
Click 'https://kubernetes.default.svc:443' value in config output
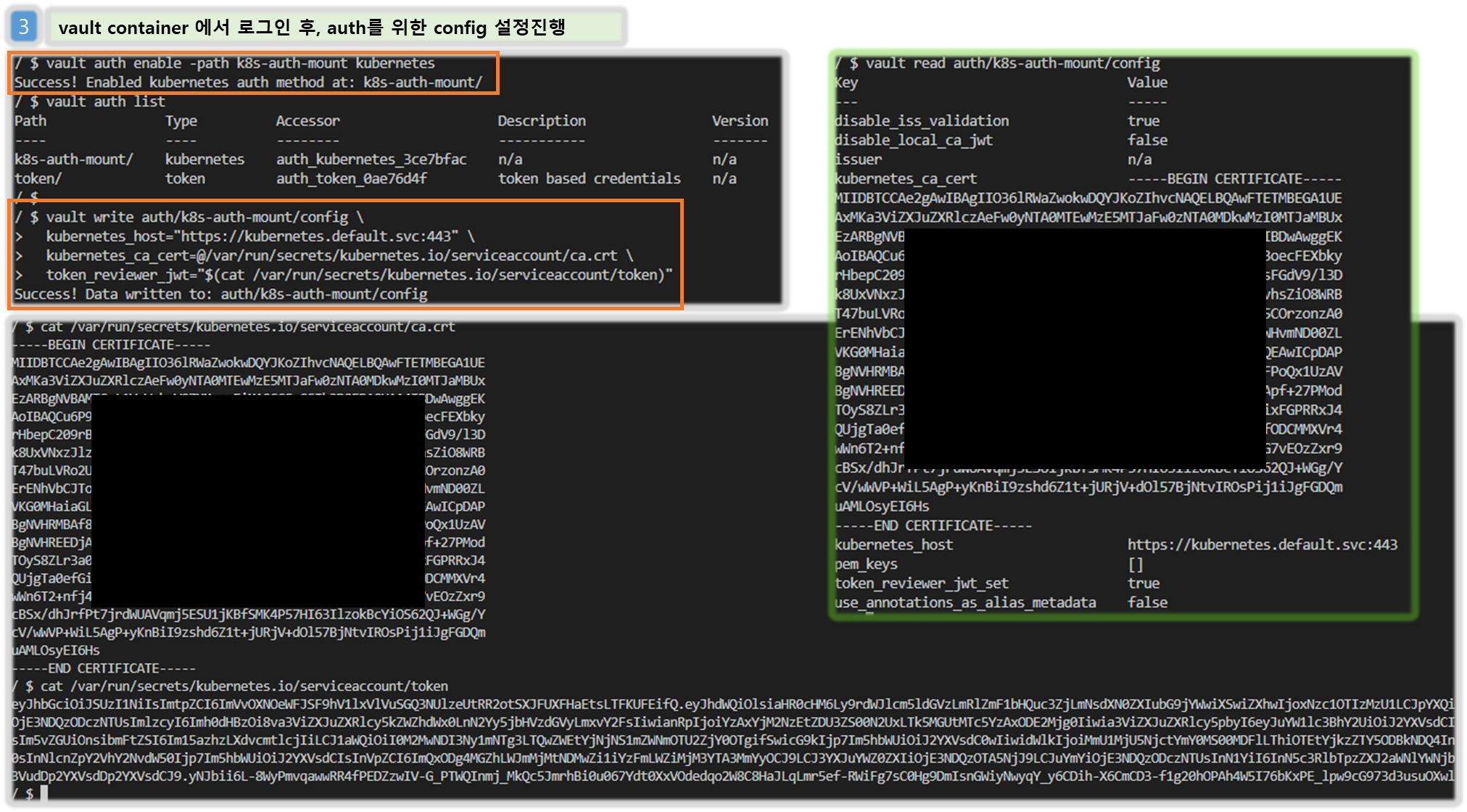pyautogui.click(x=1262, y=544)
